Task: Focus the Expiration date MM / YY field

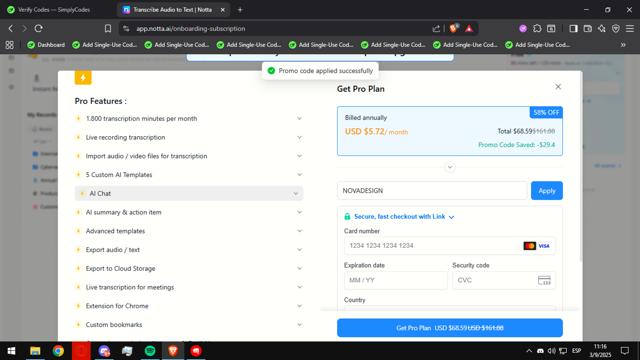Action: tap(396, 280)
